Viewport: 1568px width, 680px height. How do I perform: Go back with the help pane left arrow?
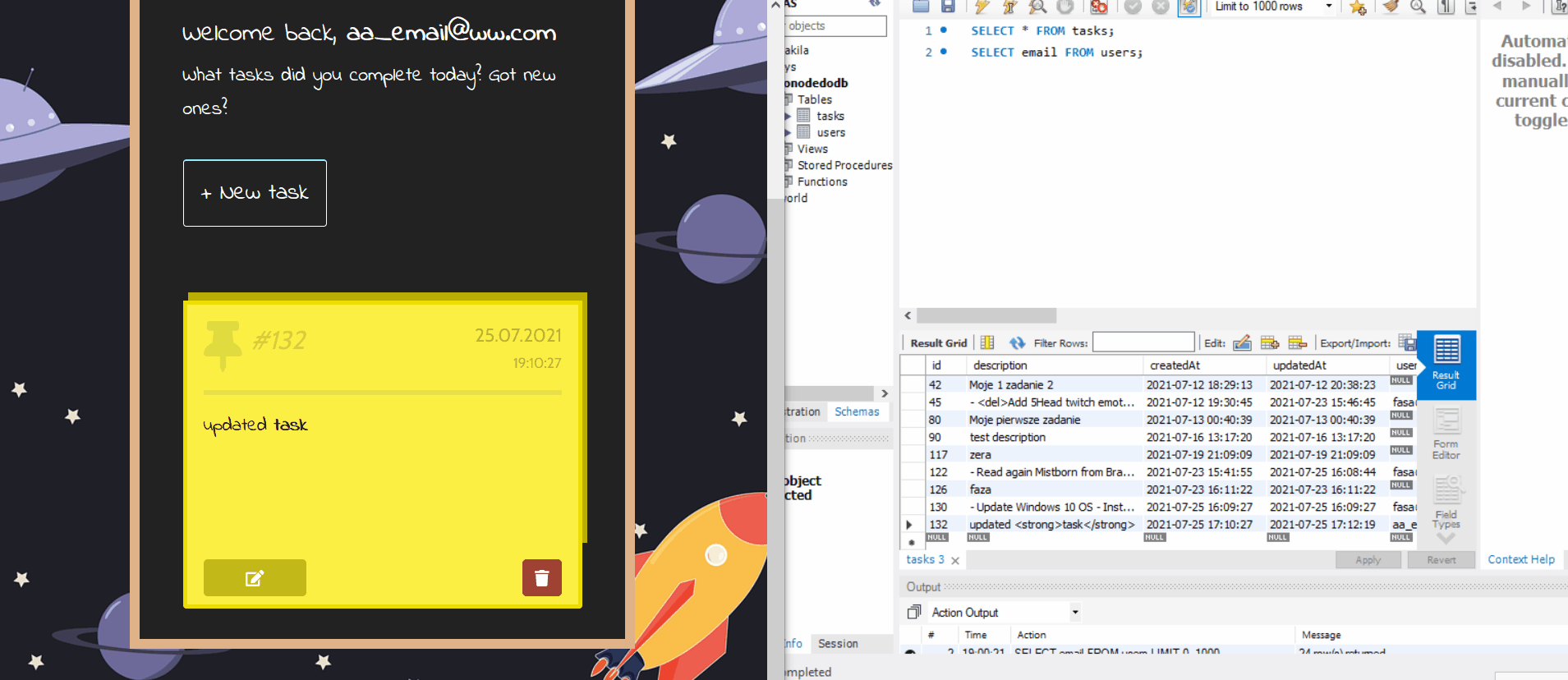(1497, 6)
